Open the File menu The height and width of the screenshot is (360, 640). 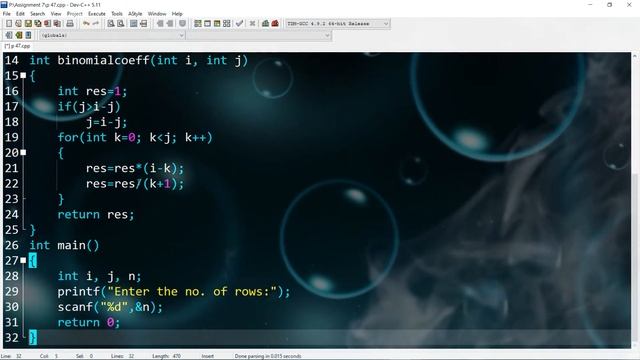7,13
